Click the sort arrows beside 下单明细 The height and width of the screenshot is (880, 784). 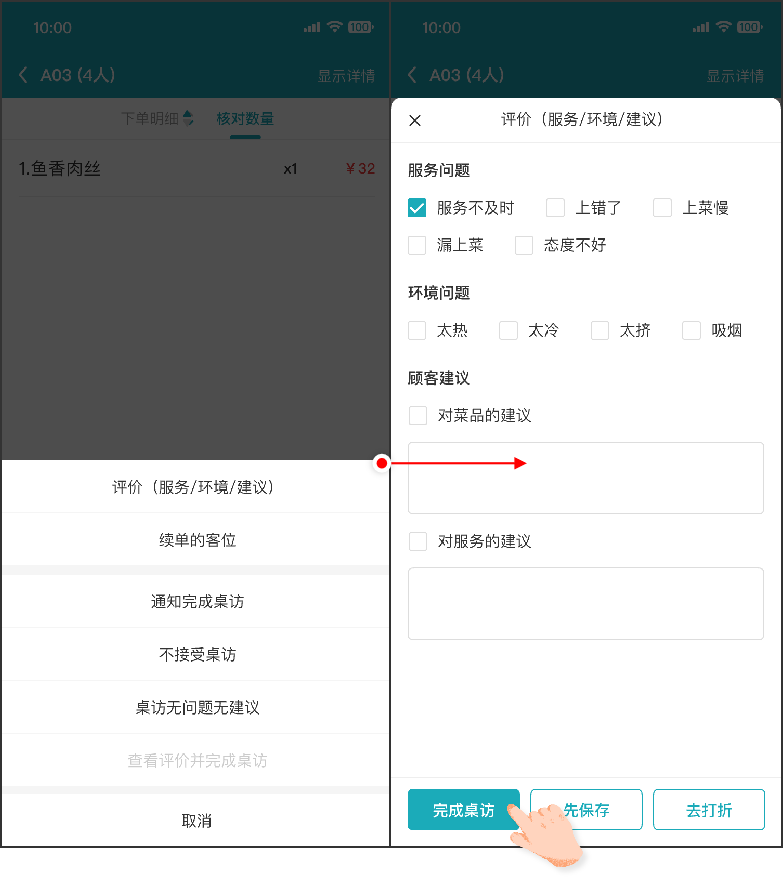pos(189,118)
